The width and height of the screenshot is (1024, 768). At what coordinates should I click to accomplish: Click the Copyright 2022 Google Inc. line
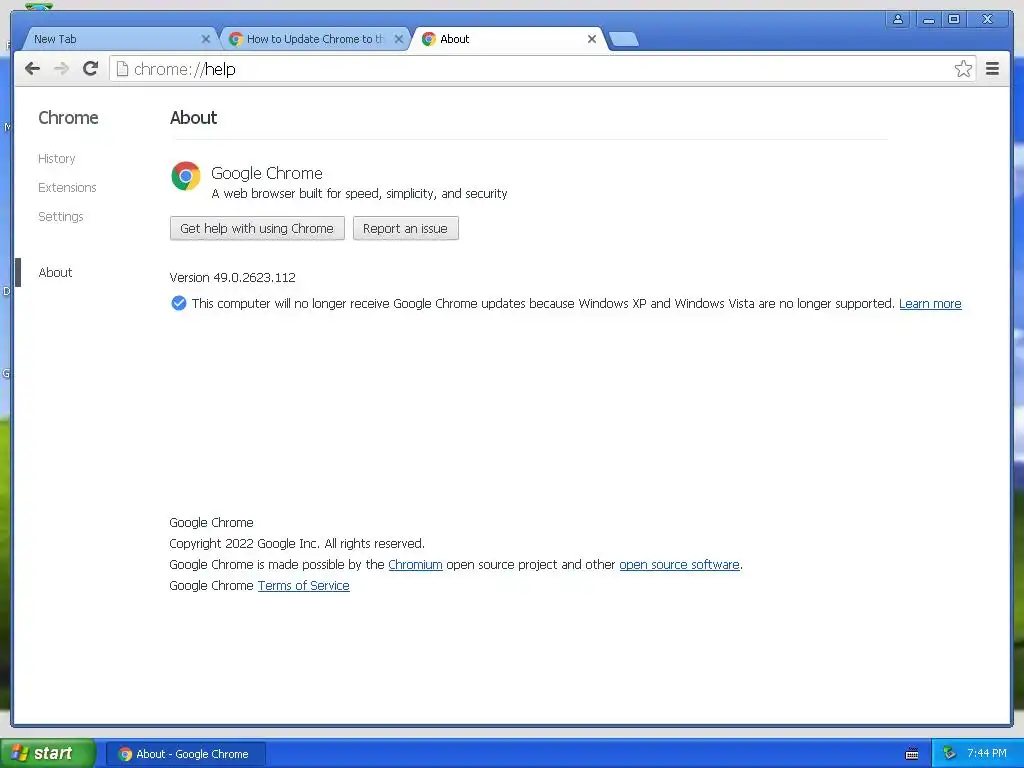[297, 543]
